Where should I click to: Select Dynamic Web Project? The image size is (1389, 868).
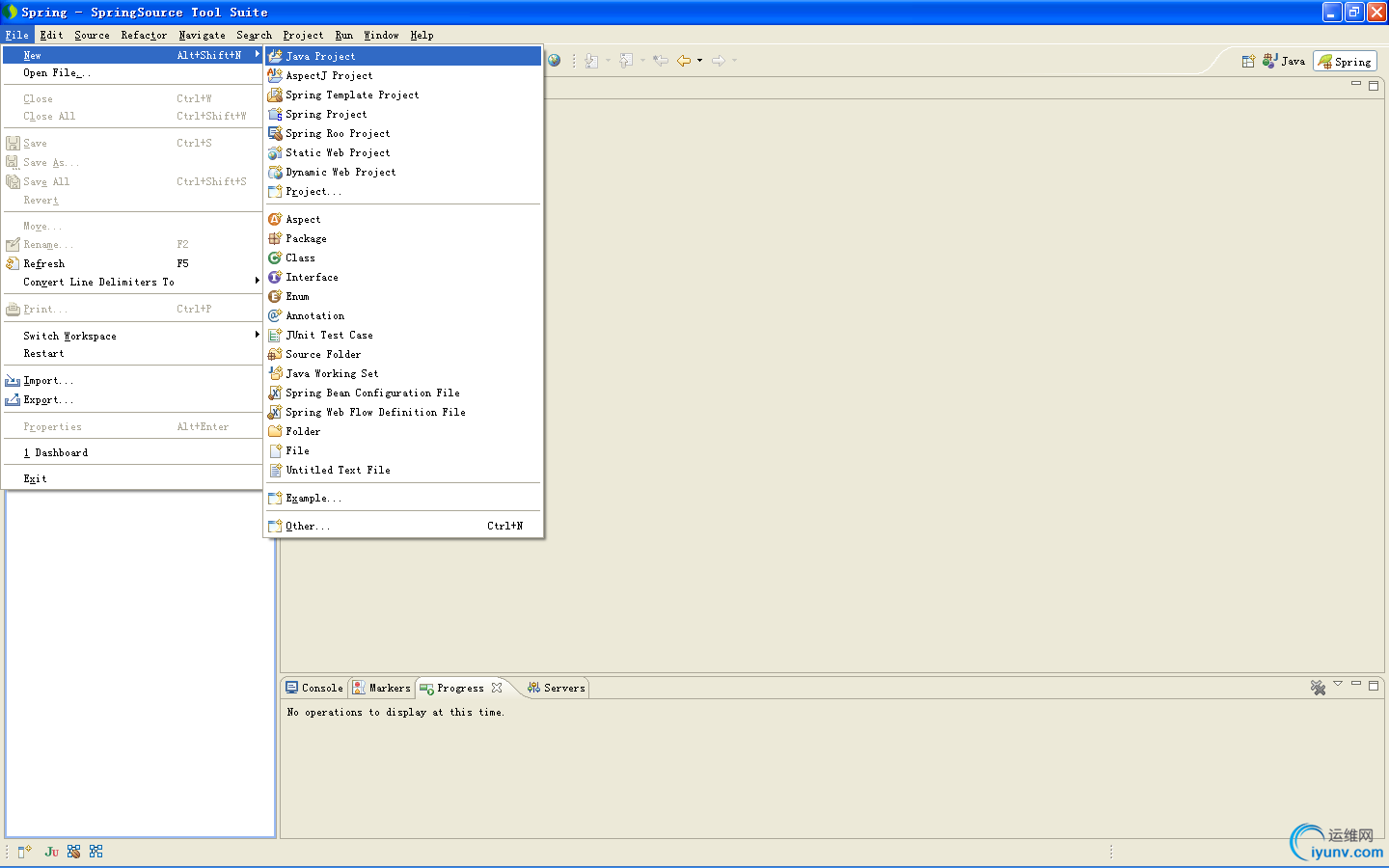pos(403,172)
